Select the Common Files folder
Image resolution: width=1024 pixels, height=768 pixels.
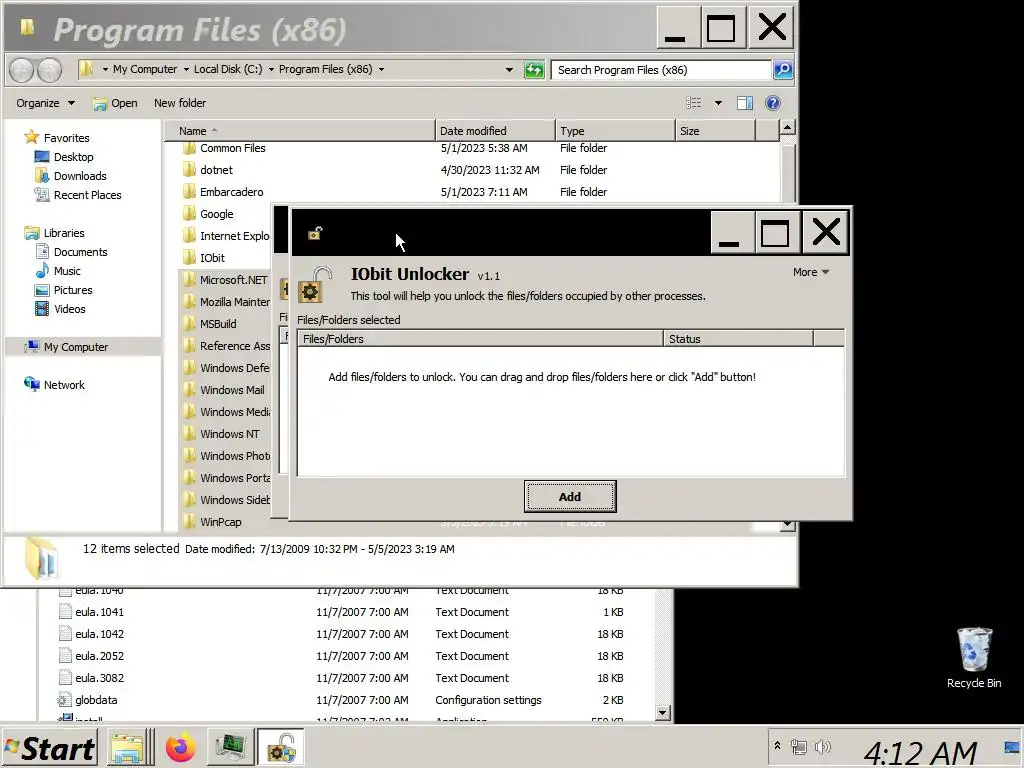[232, 148]
